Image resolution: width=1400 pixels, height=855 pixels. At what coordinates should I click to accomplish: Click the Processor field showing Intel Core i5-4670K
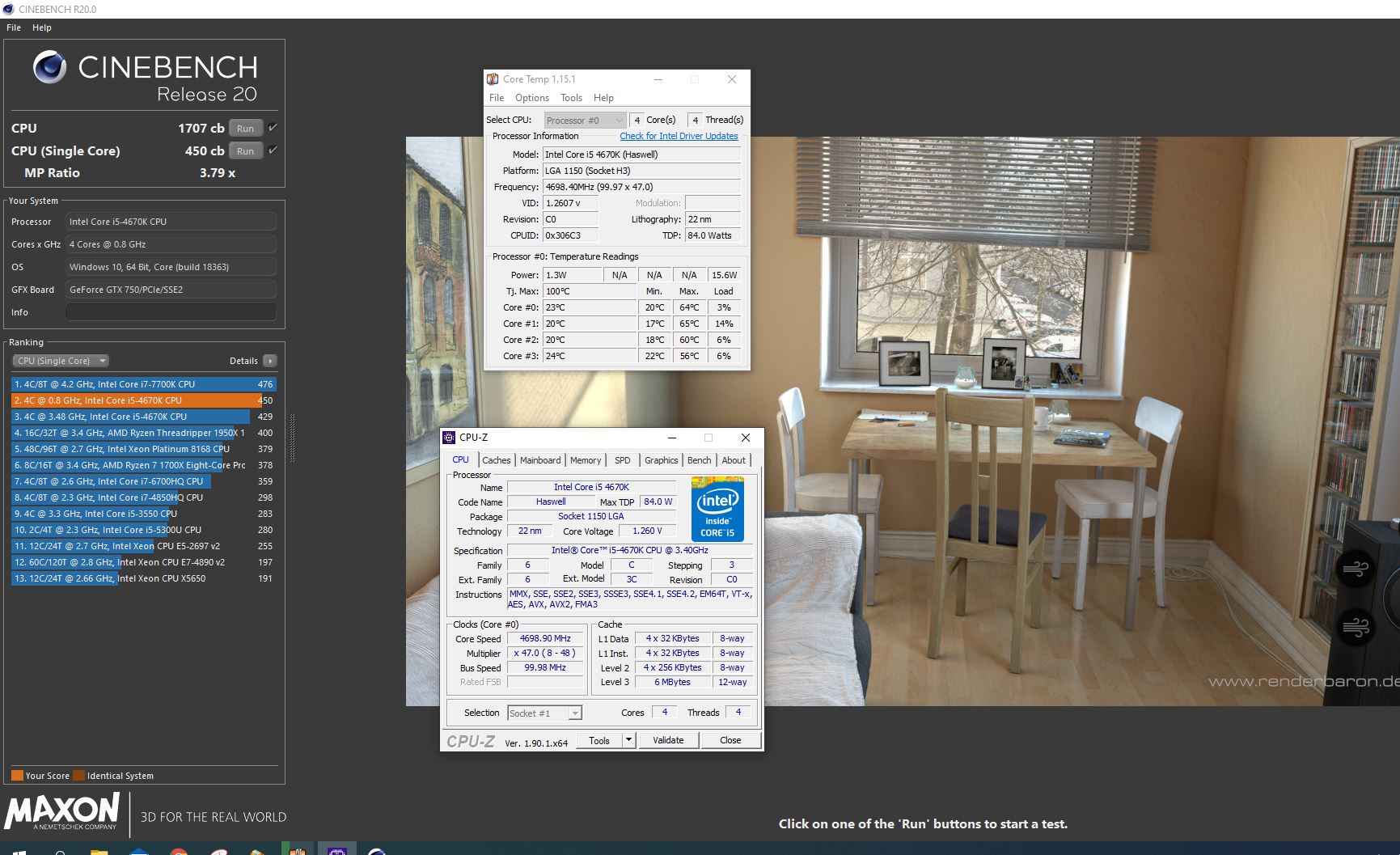click(171, 222)
